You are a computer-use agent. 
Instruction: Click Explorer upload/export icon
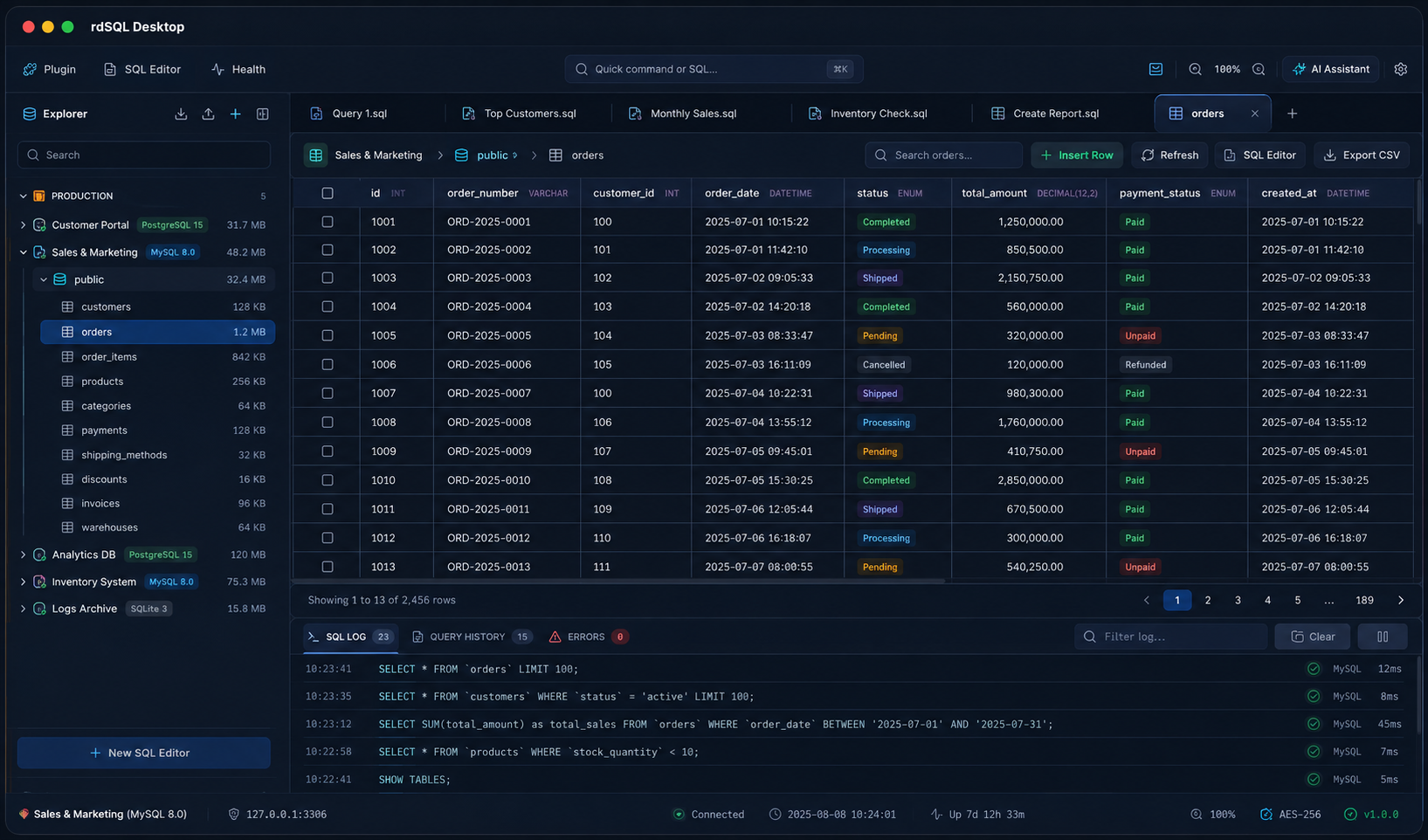click(208, 114)
